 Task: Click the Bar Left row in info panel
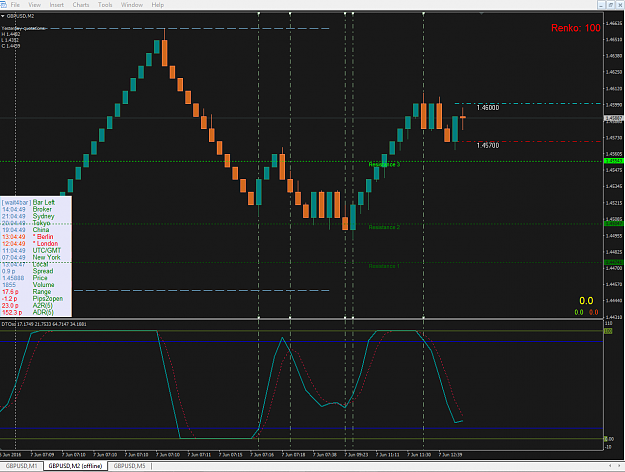(x=28, y=203)
